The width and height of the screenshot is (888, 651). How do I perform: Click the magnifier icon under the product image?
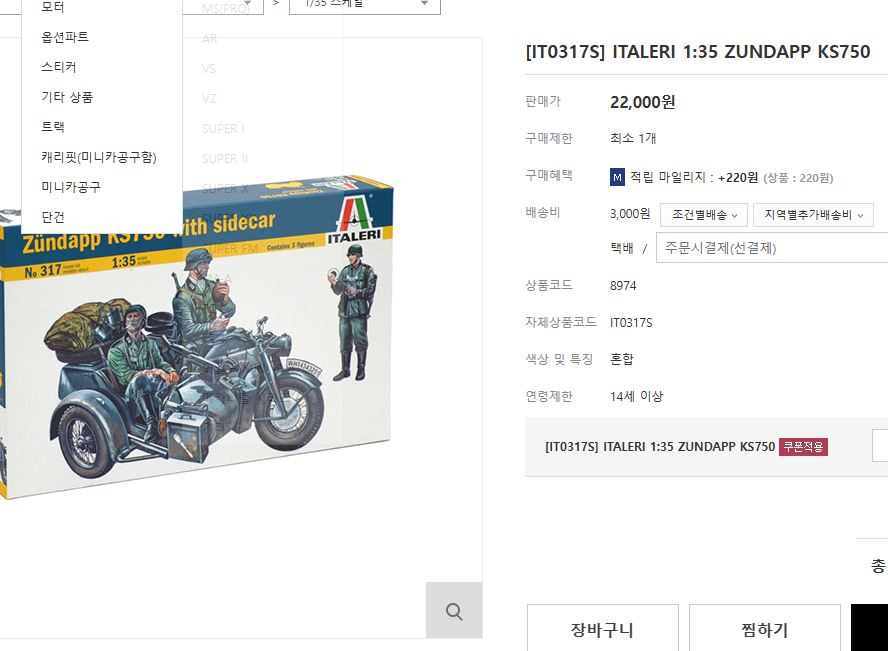click(454, 610)
